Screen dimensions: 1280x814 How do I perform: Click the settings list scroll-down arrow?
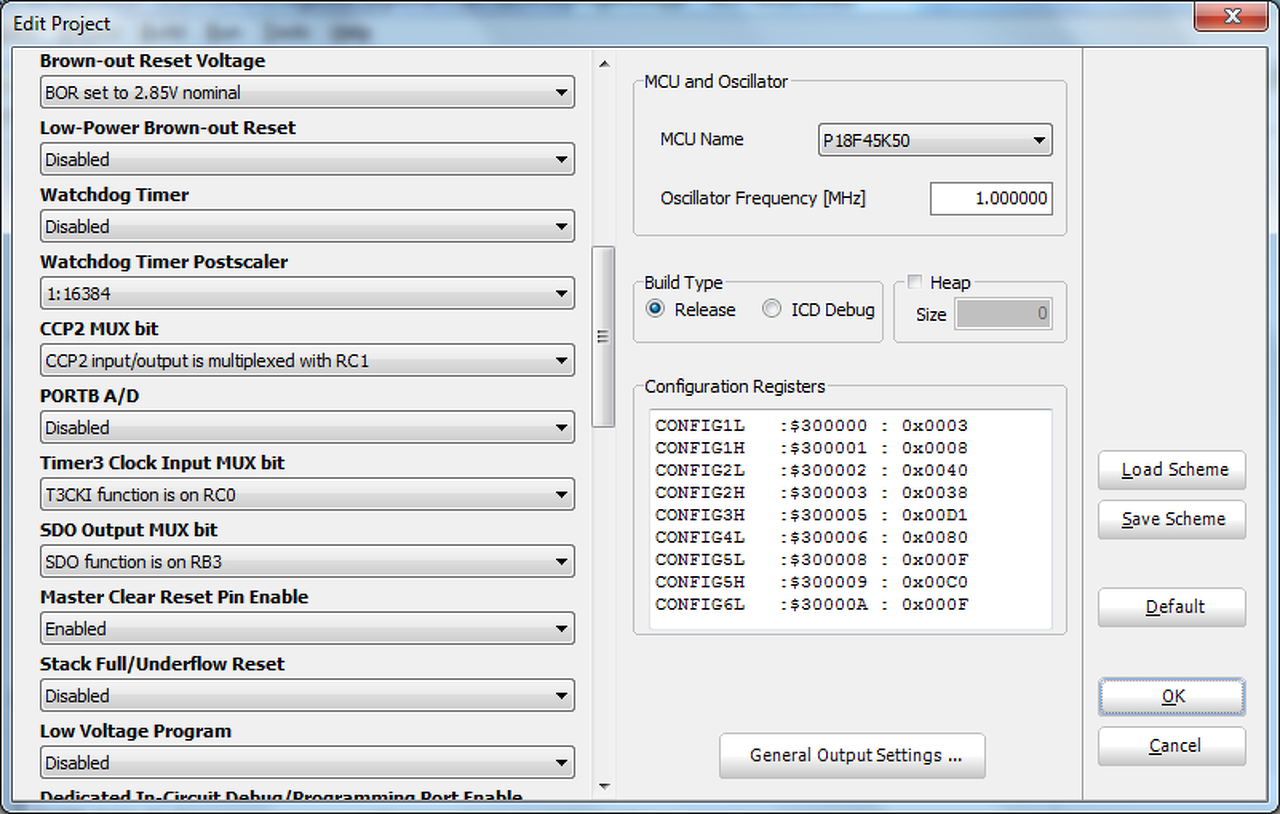pyautogui.click(x=604, y=787)
